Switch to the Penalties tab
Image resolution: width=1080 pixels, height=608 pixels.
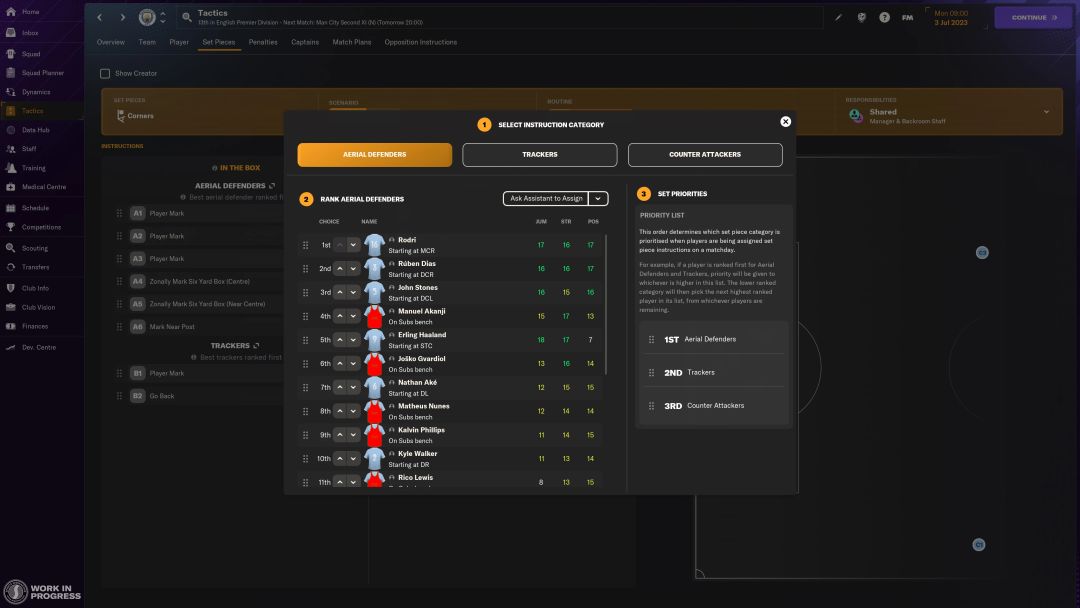pyautogui.click(x=262, y=42)
